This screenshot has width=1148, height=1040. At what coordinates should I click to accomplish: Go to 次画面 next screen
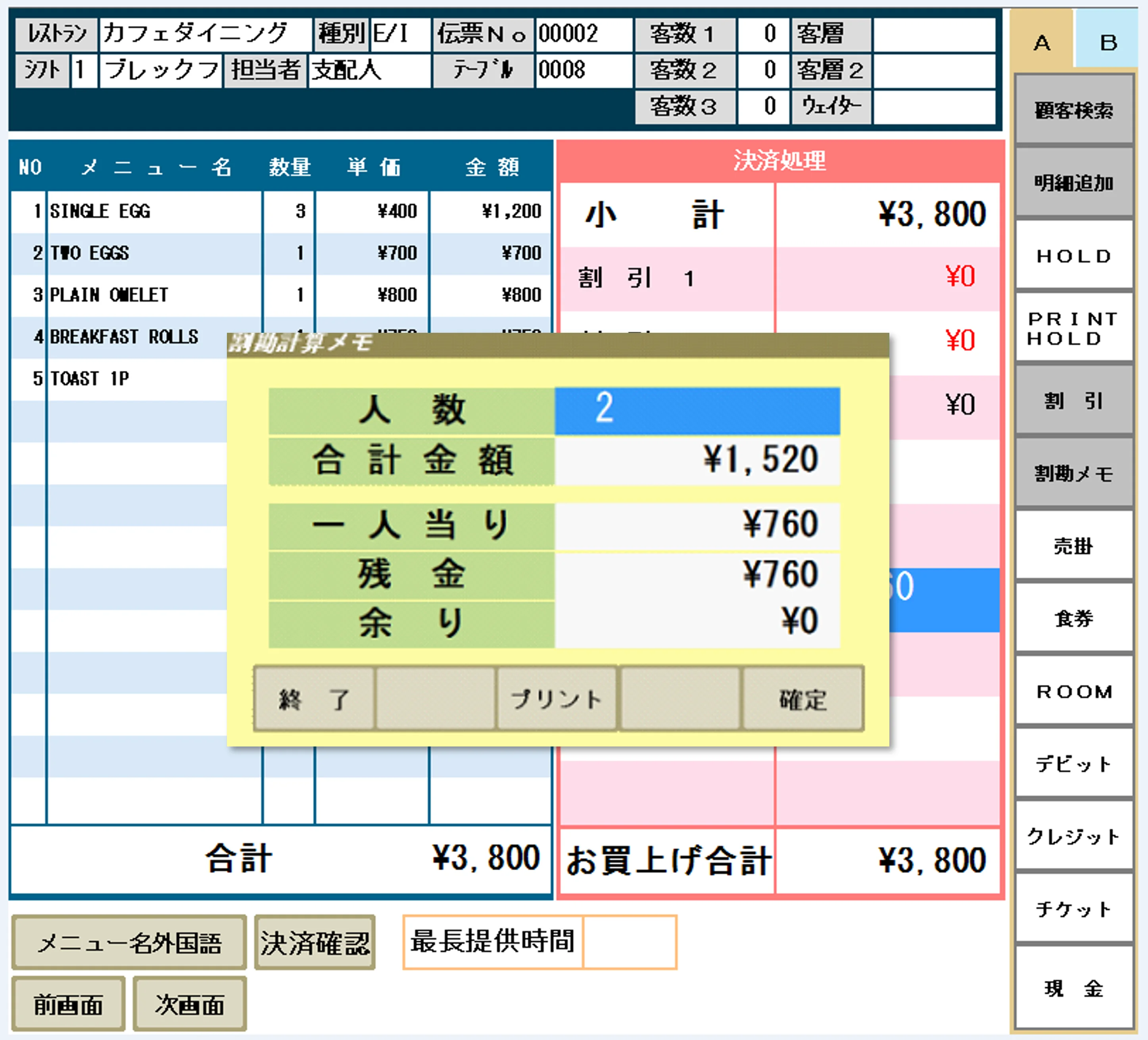[x=190, y=1004]
